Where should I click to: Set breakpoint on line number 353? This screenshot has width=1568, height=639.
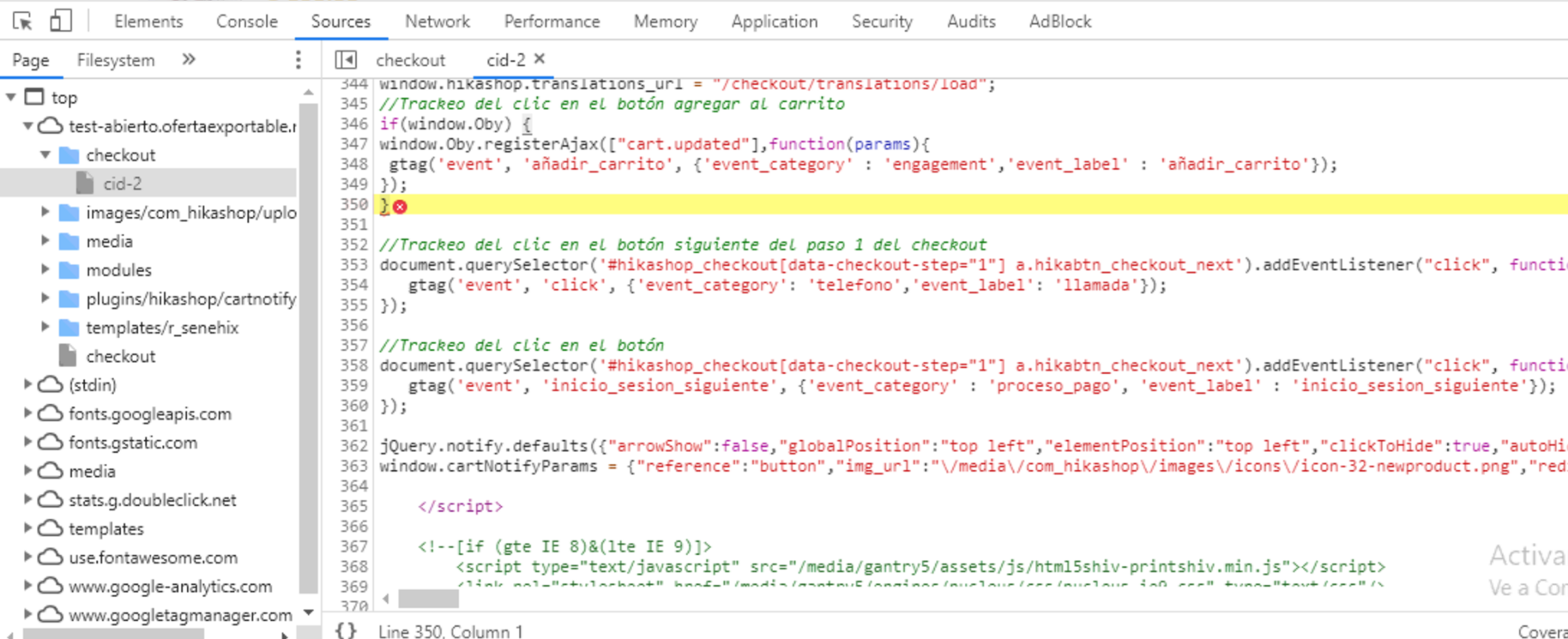click(x=354, y=264)
